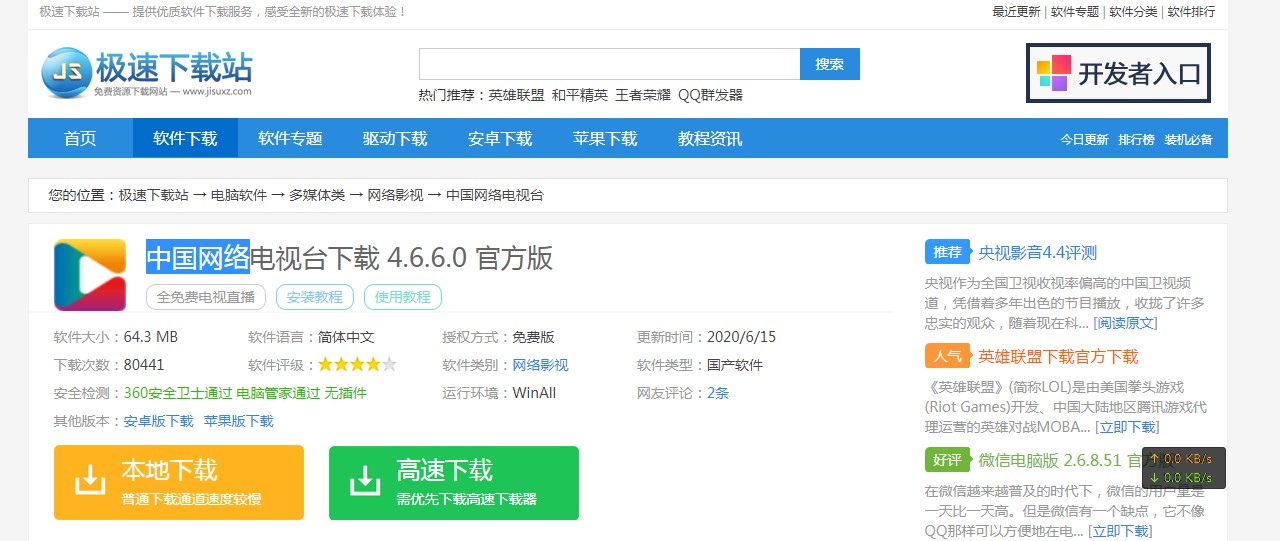The image size is (1280, 541).
Task: Click the 英雄联盟 hot recommendation link
Action: [x=516, y=95]
